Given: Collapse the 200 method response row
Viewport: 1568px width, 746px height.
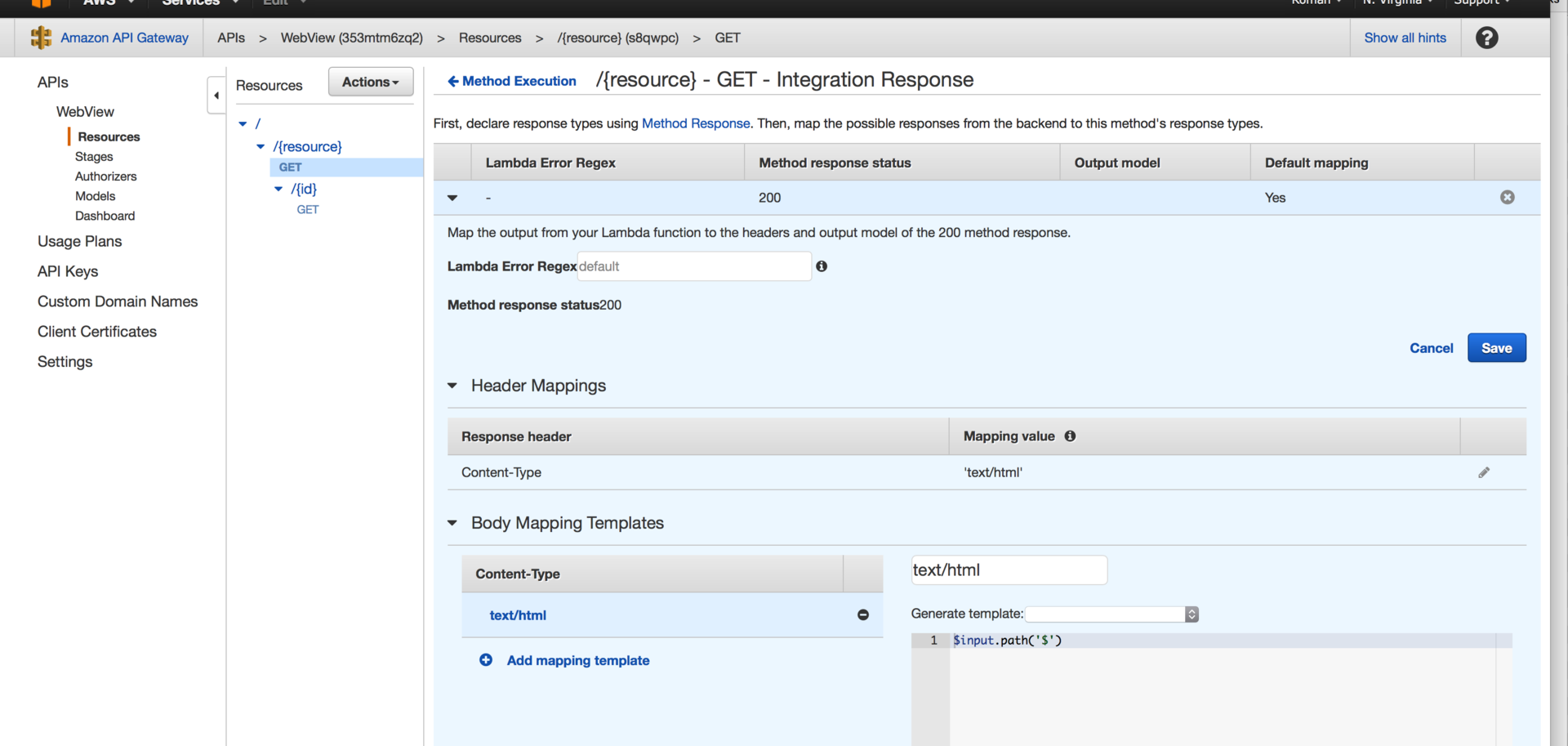Looking at the screenshot, I should tap(452, 197).
